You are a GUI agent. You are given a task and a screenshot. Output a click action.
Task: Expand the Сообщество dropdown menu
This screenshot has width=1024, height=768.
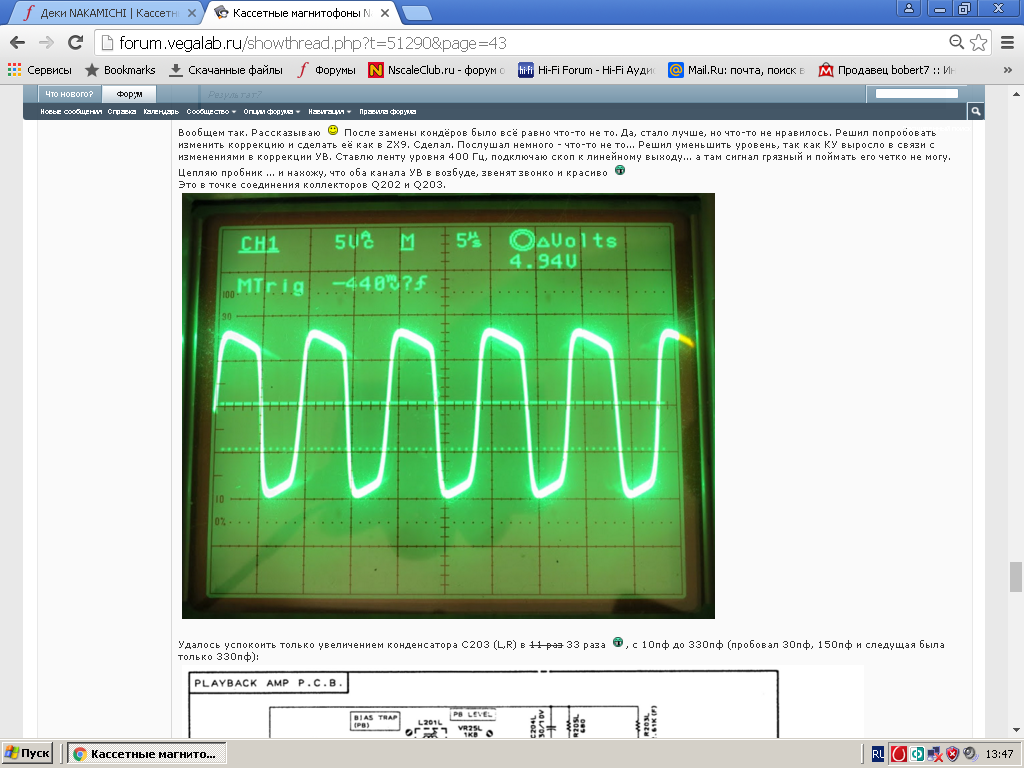click(x=211, y=112)
